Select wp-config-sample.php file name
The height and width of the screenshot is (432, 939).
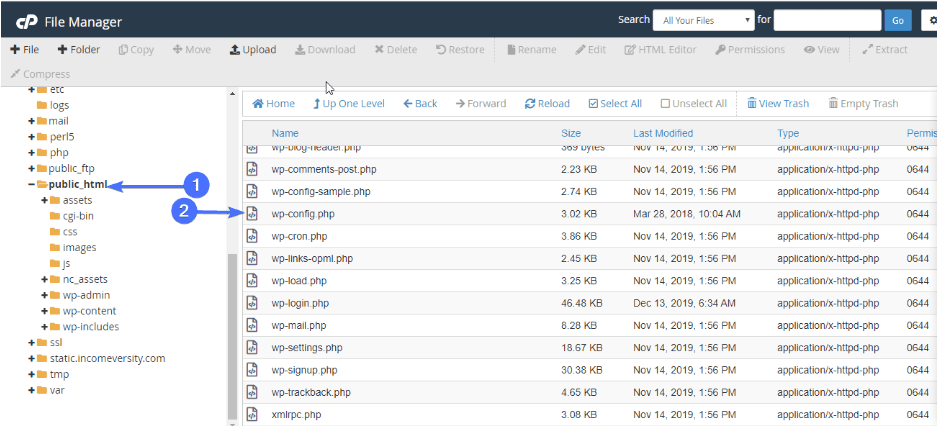pyautogui.click(x=321, y=192)
